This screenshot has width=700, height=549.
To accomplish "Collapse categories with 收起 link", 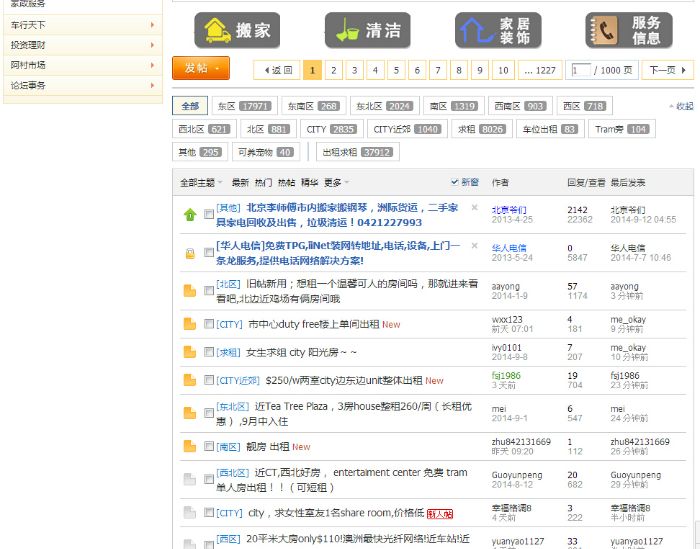I will coord(681,106).
